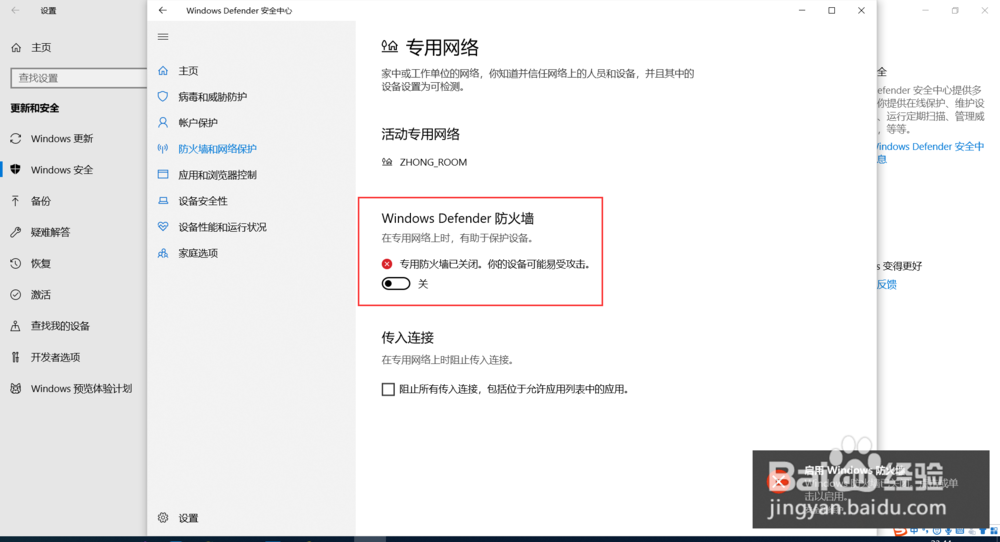Maximize the Defender Security Center window
Viewport: 1000px width, 542px height.
point(832,10)
